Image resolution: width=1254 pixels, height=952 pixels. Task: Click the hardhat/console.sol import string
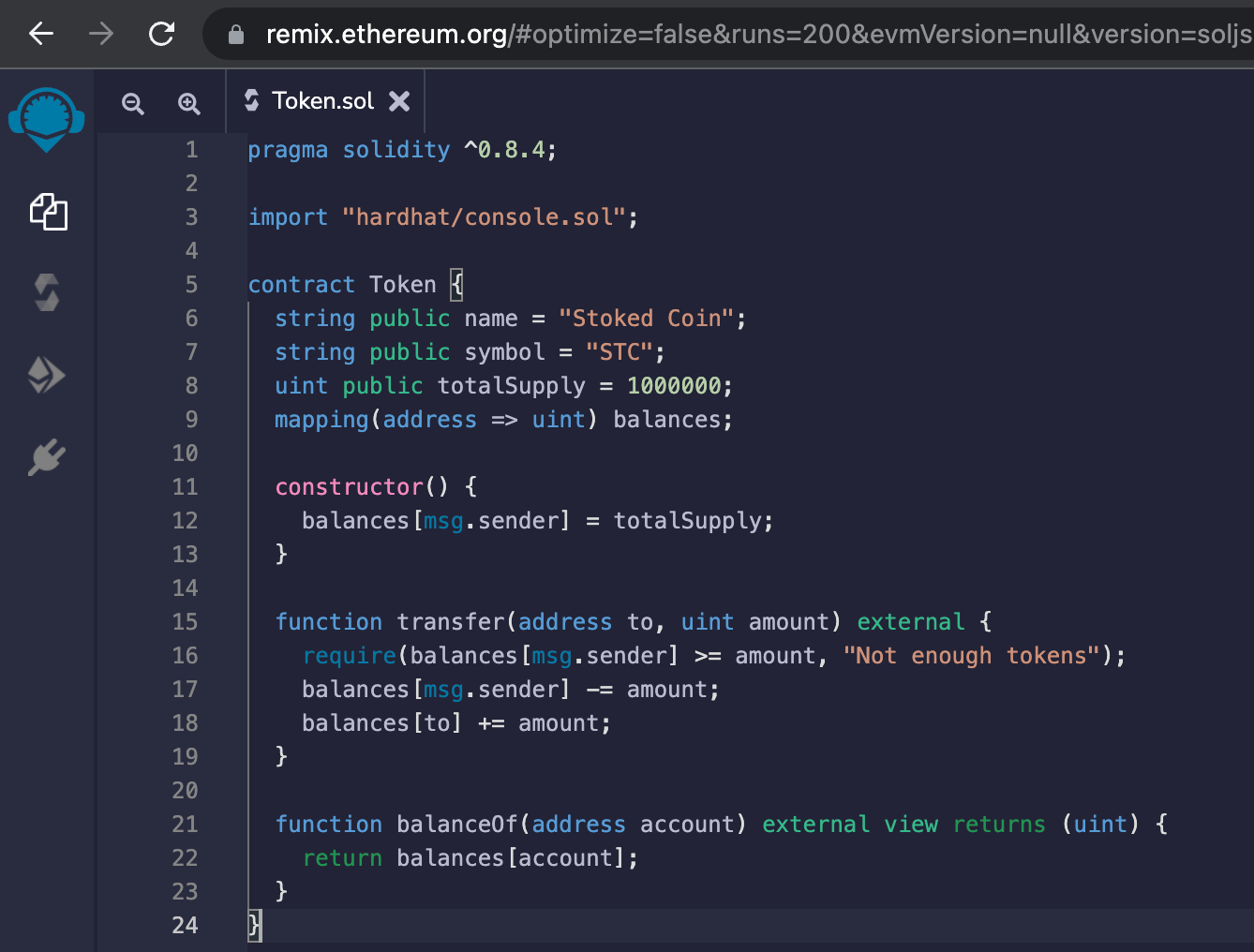(x=487, y=216)
